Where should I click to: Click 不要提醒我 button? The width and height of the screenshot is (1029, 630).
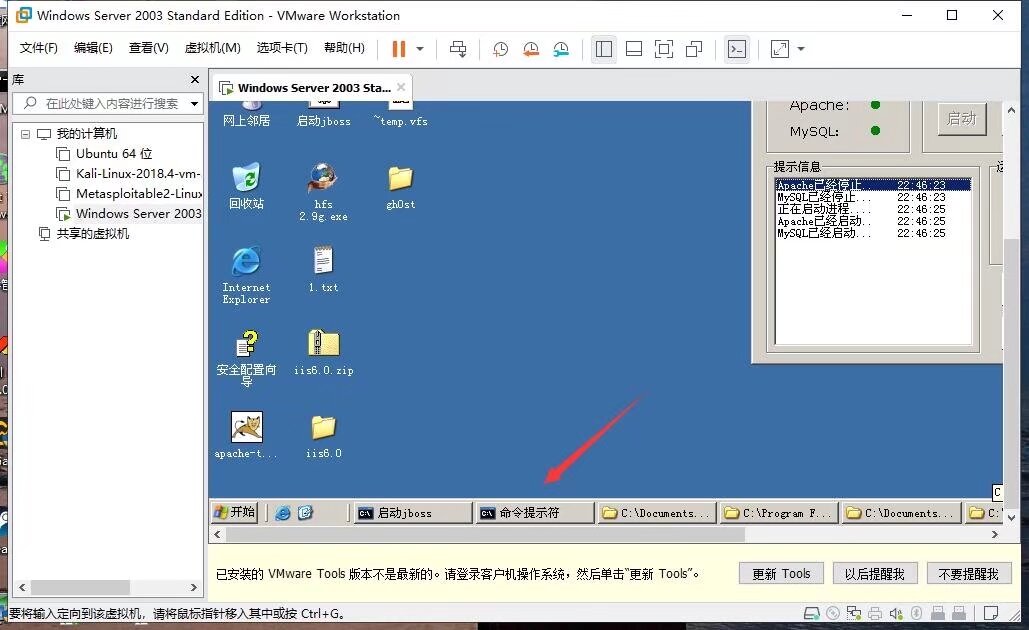point(969,574)
